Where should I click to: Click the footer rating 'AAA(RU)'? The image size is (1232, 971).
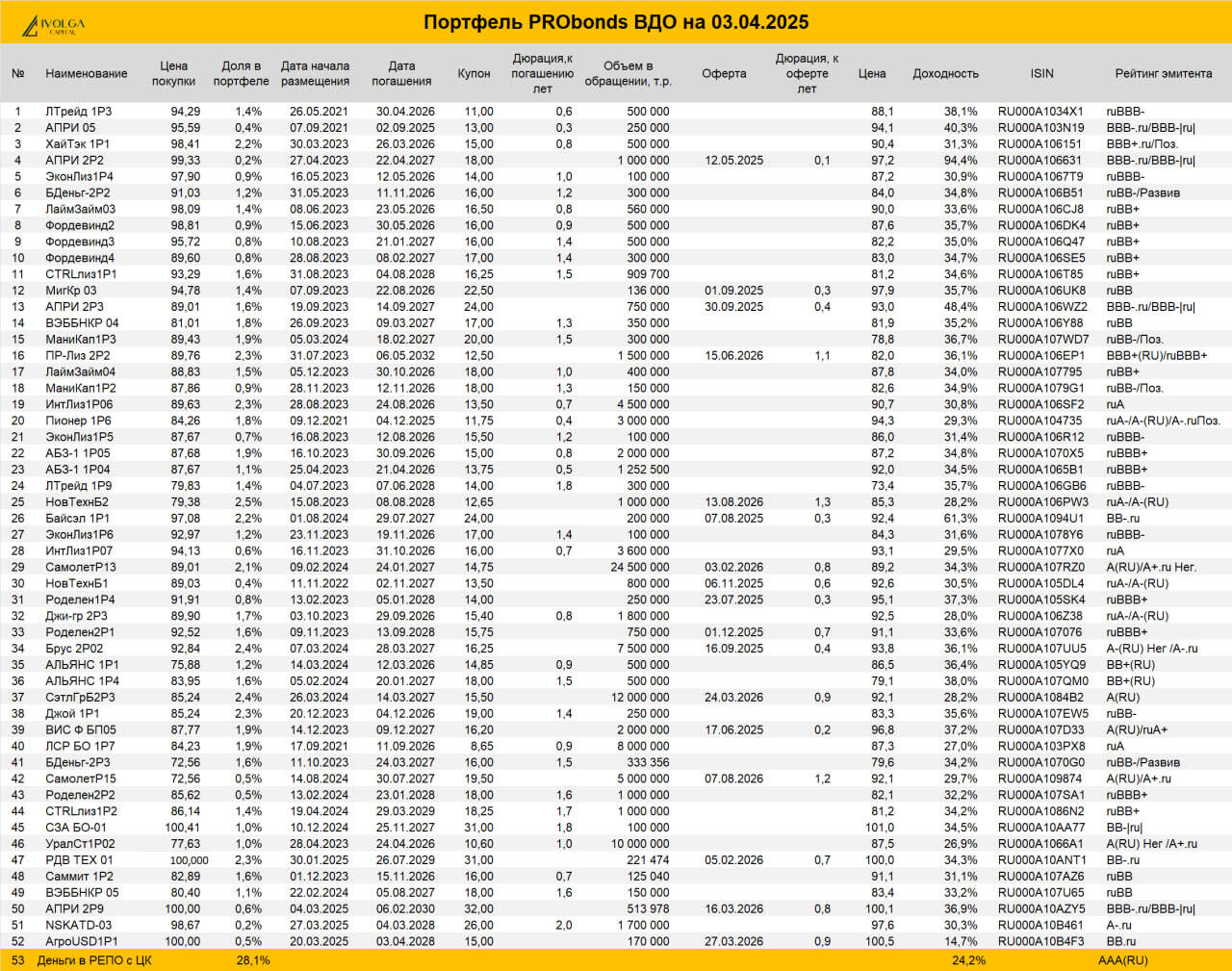pyautogui.click(x=1123, y=960)
